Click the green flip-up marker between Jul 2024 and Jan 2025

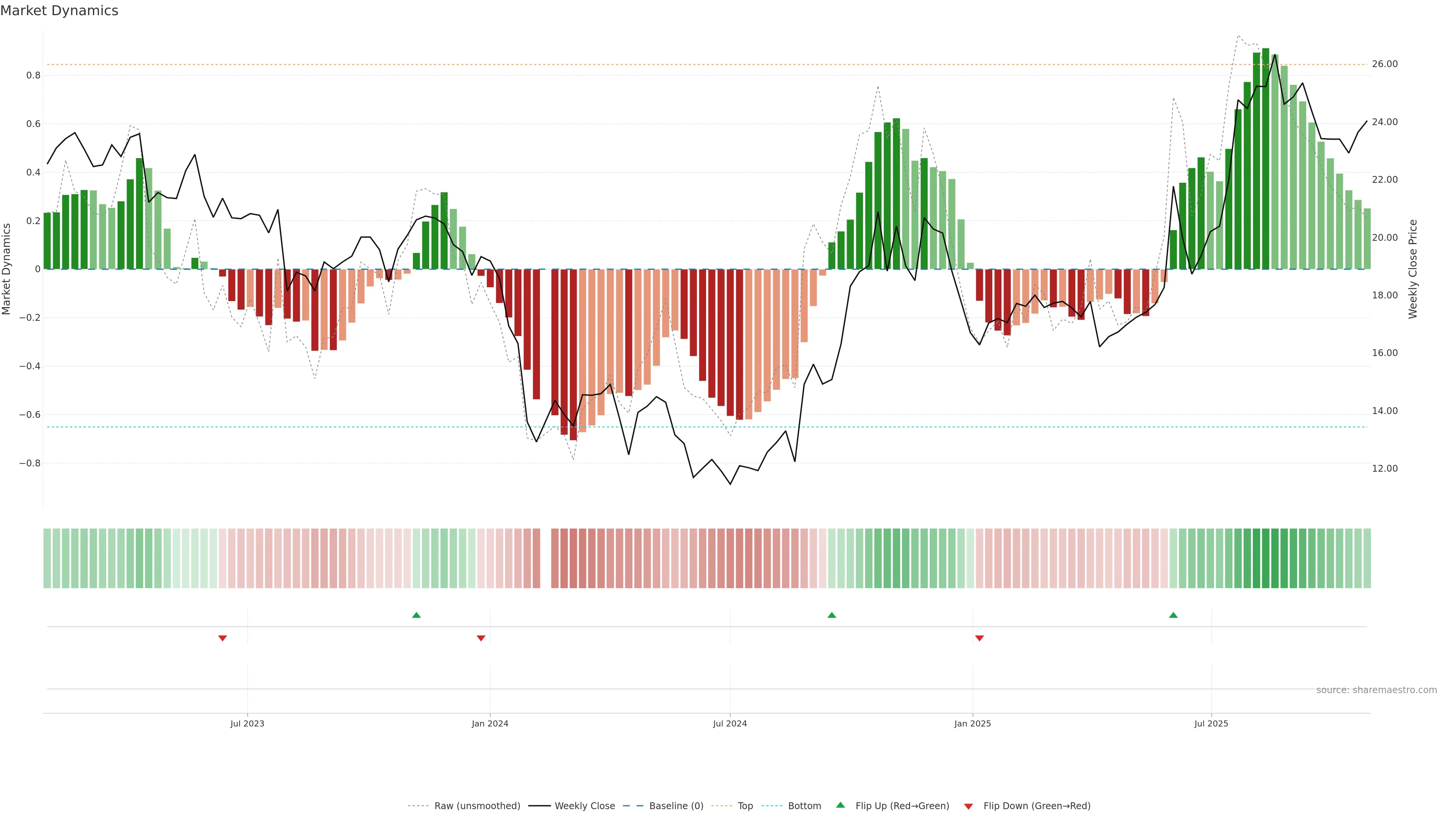[832, 615]
